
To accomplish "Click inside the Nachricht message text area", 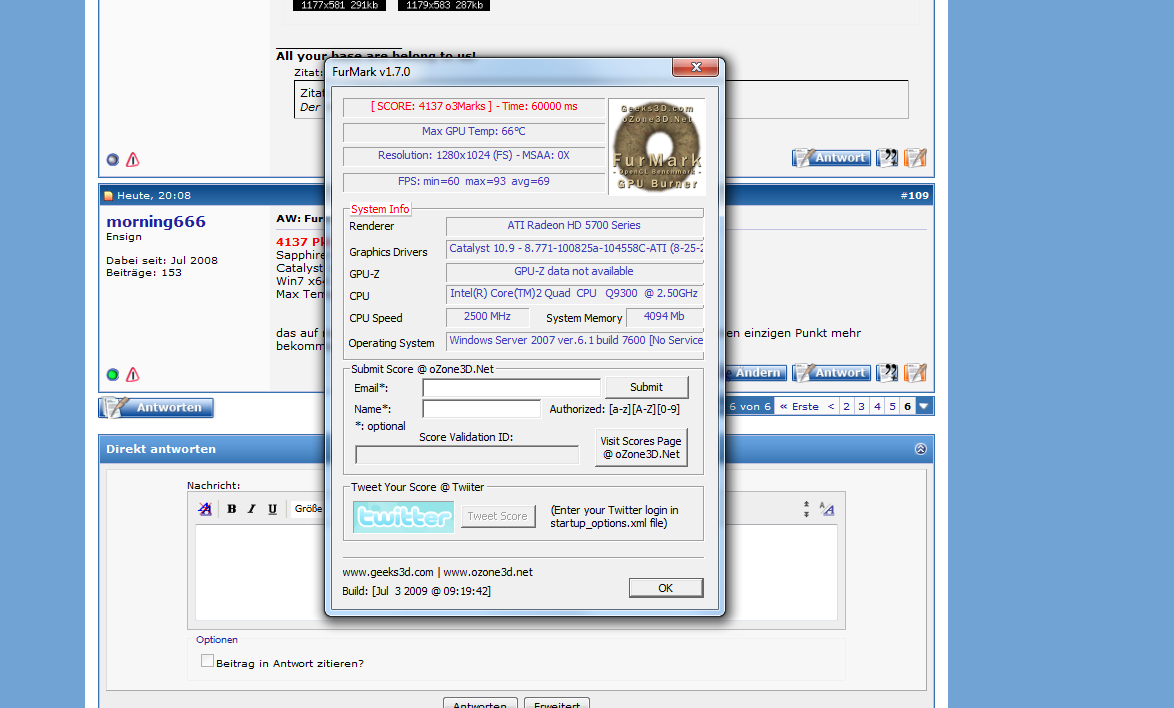I will [x=517, y=573].
